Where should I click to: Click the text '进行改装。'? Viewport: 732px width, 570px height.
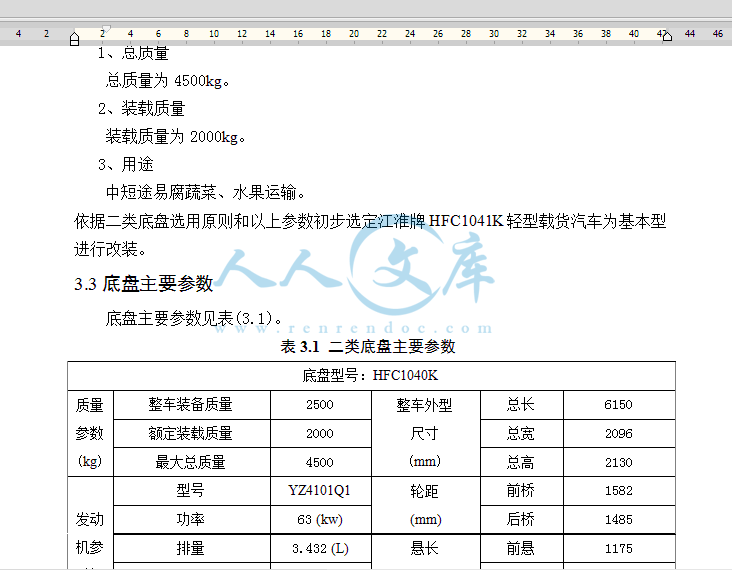111,249
